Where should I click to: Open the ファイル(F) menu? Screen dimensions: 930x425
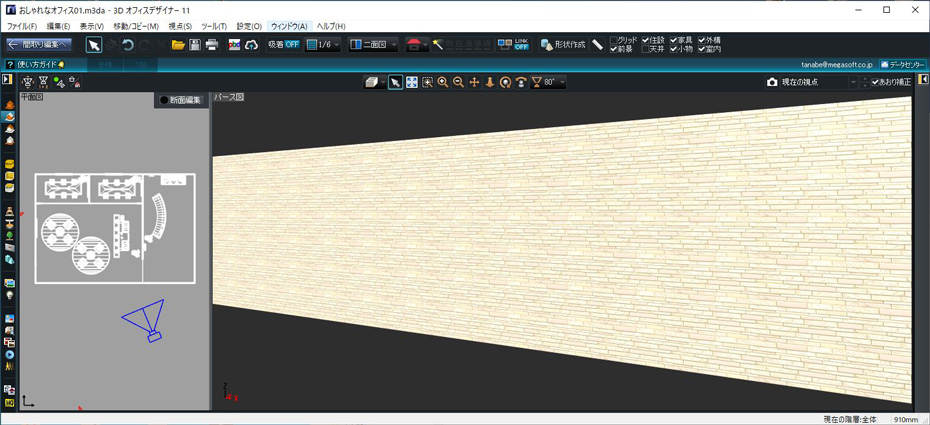click(22, 26)
